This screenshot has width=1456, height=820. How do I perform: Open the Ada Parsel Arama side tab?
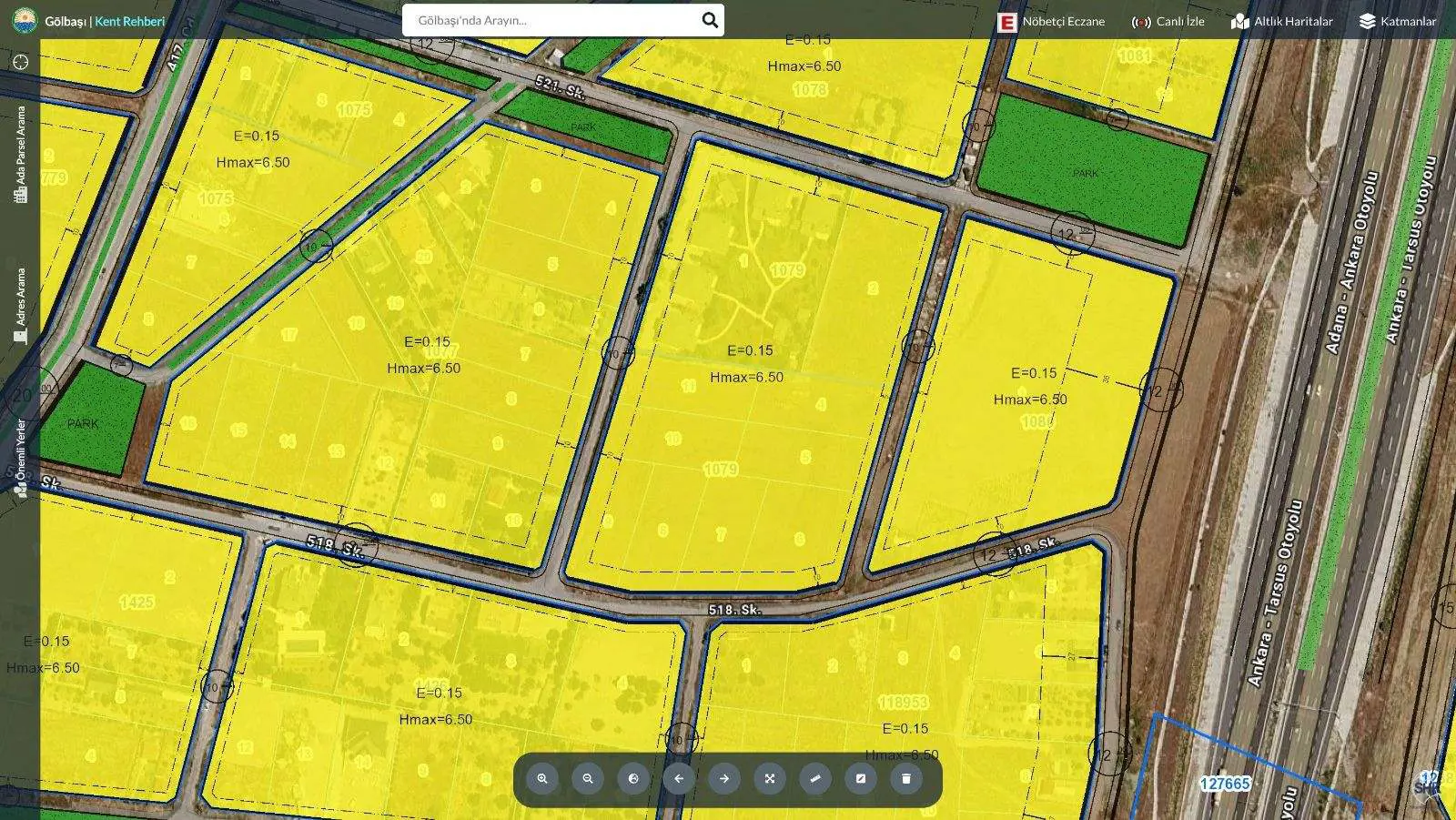pyautogui.click(x=20, y=154)
